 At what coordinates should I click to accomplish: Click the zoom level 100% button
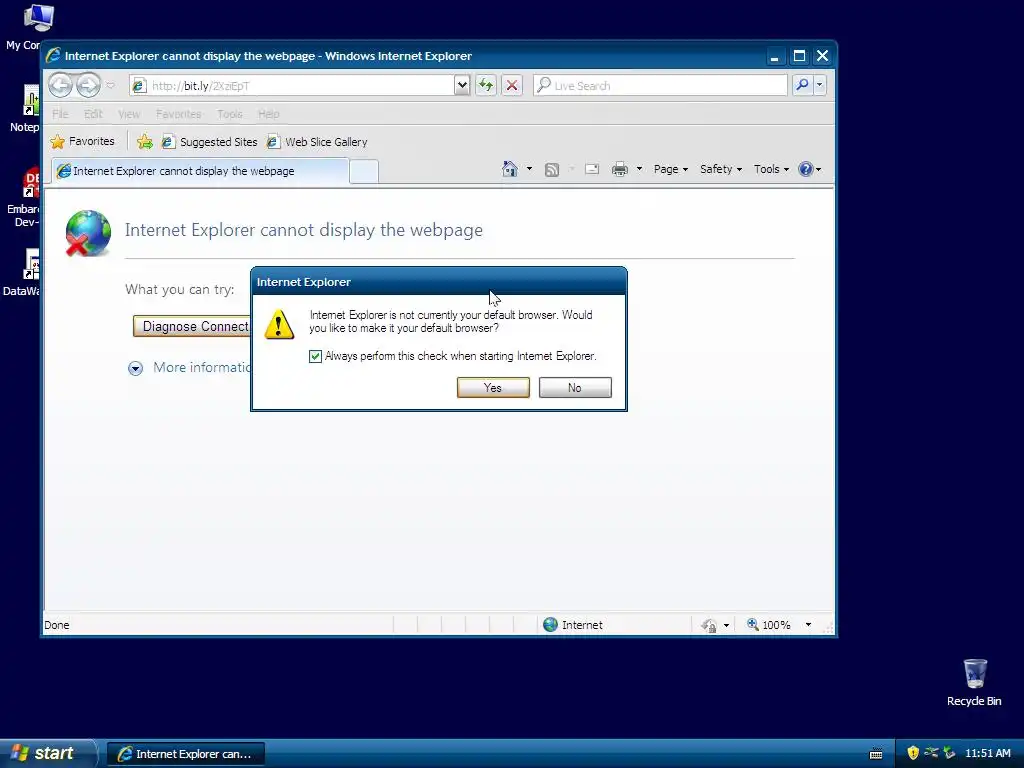[769, 625]
